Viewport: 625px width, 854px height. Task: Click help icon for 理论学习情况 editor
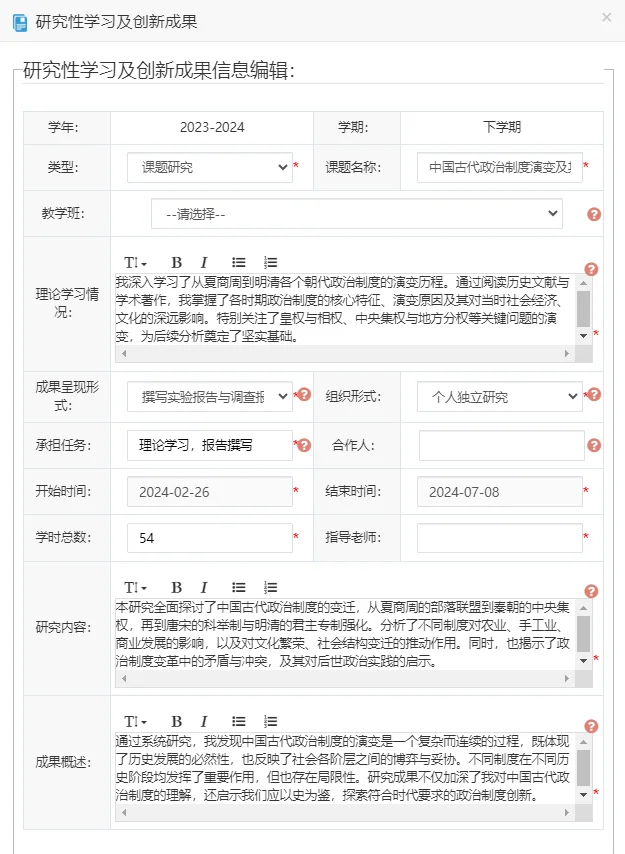(591, 269)
